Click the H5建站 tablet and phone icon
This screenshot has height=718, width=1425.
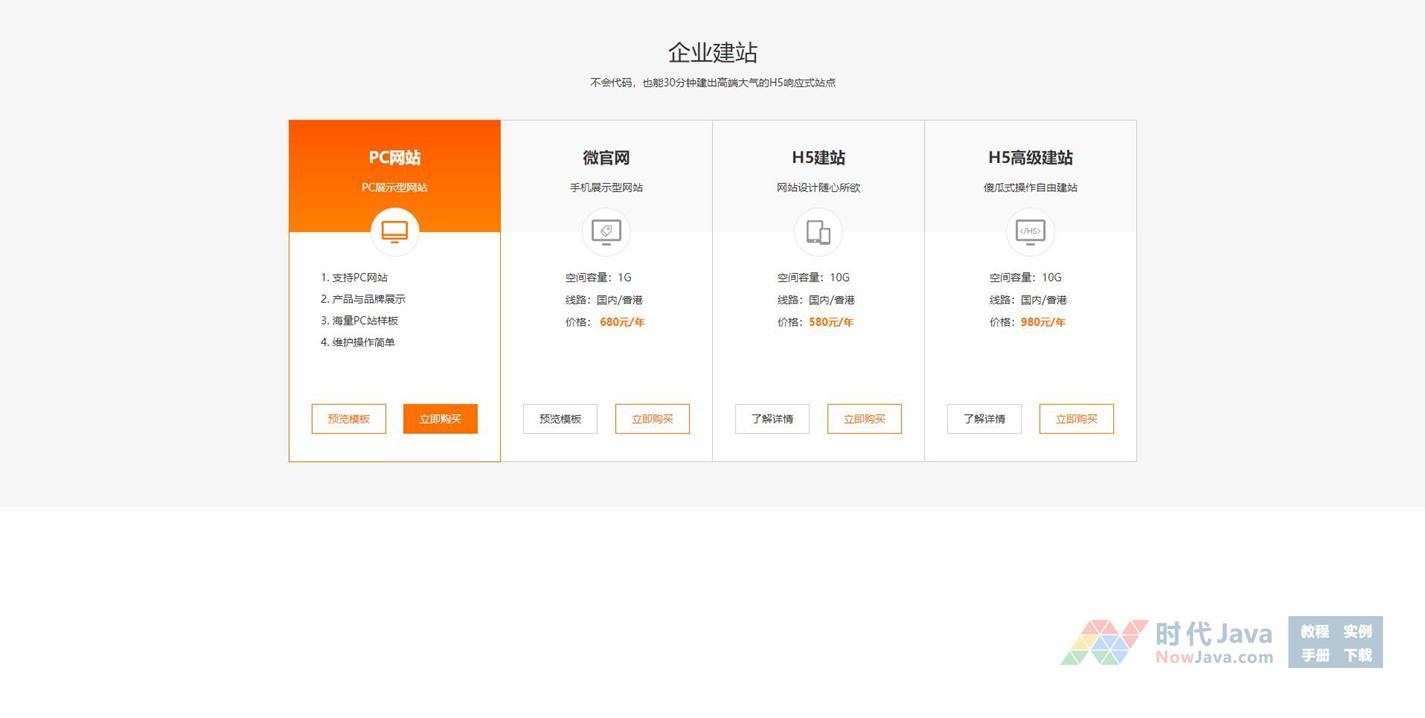(818, 232)
